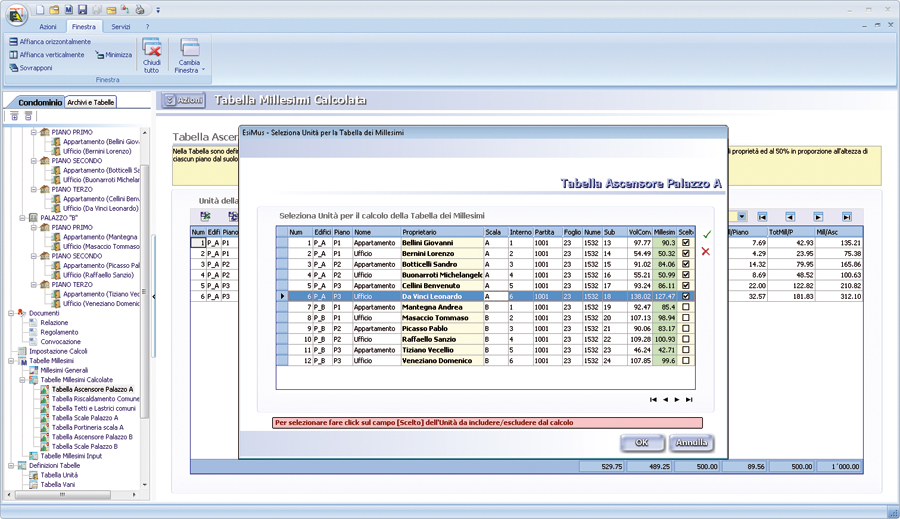Viewport: 900px width, 519px height.
Task: Switch to the Archivi e Tabelle tab
Action: [x=91, y=102]
